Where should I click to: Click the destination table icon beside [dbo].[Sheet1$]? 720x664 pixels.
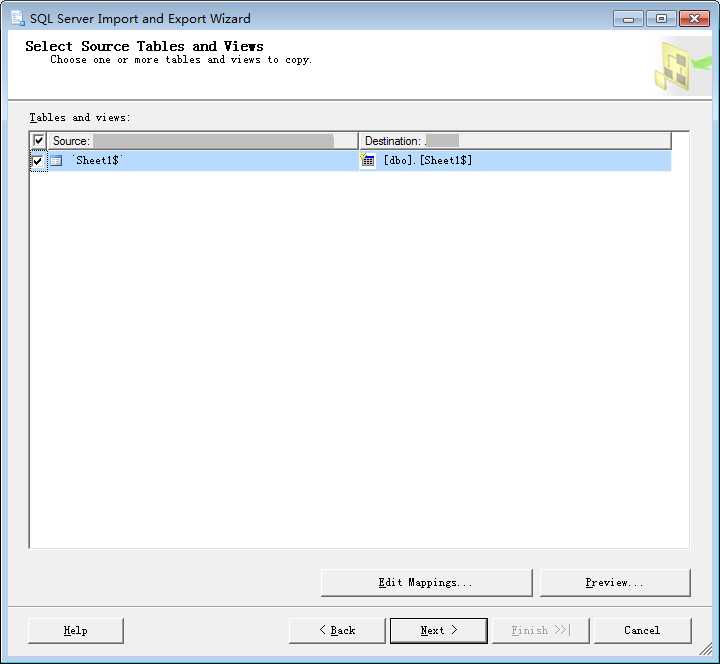367,160
